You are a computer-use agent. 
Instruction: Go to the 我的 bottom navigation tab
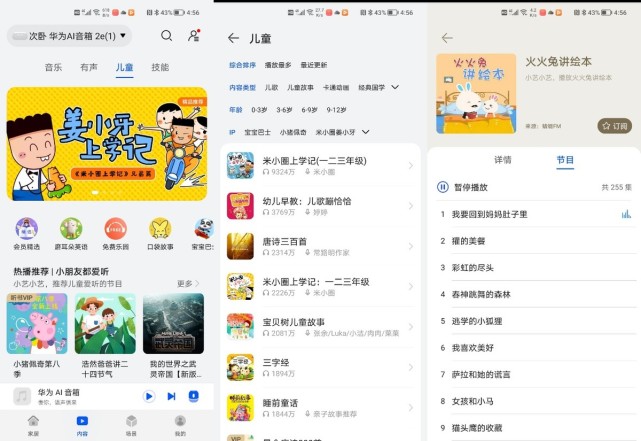click(x=180, y=425)
